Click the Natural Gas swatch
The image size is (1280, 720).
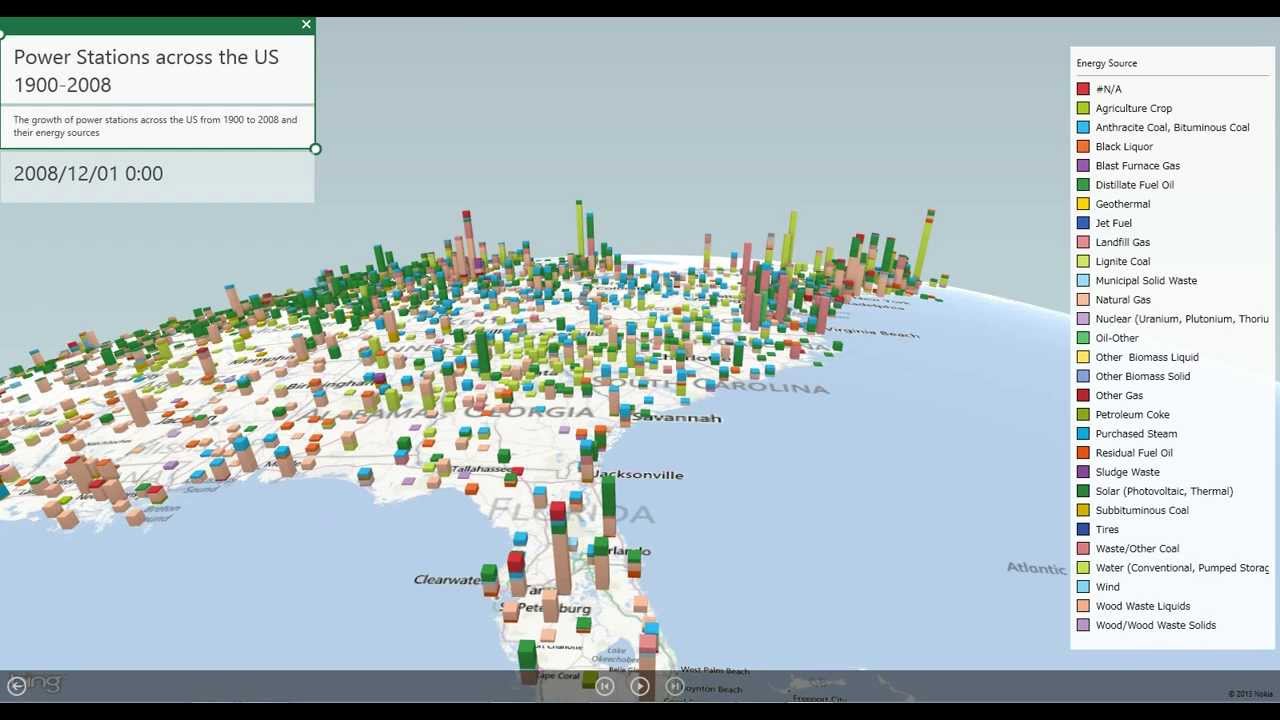1083,300
